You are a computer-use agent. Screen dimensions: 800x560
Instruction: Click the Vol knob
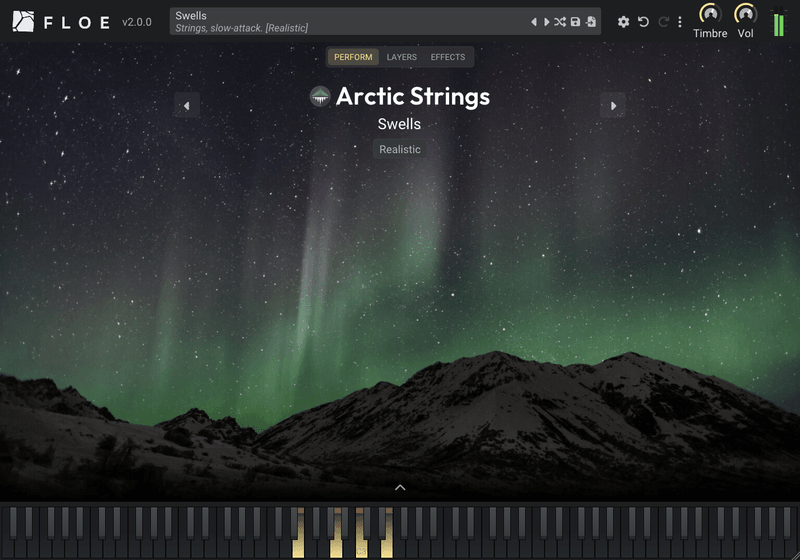(745, 14)
